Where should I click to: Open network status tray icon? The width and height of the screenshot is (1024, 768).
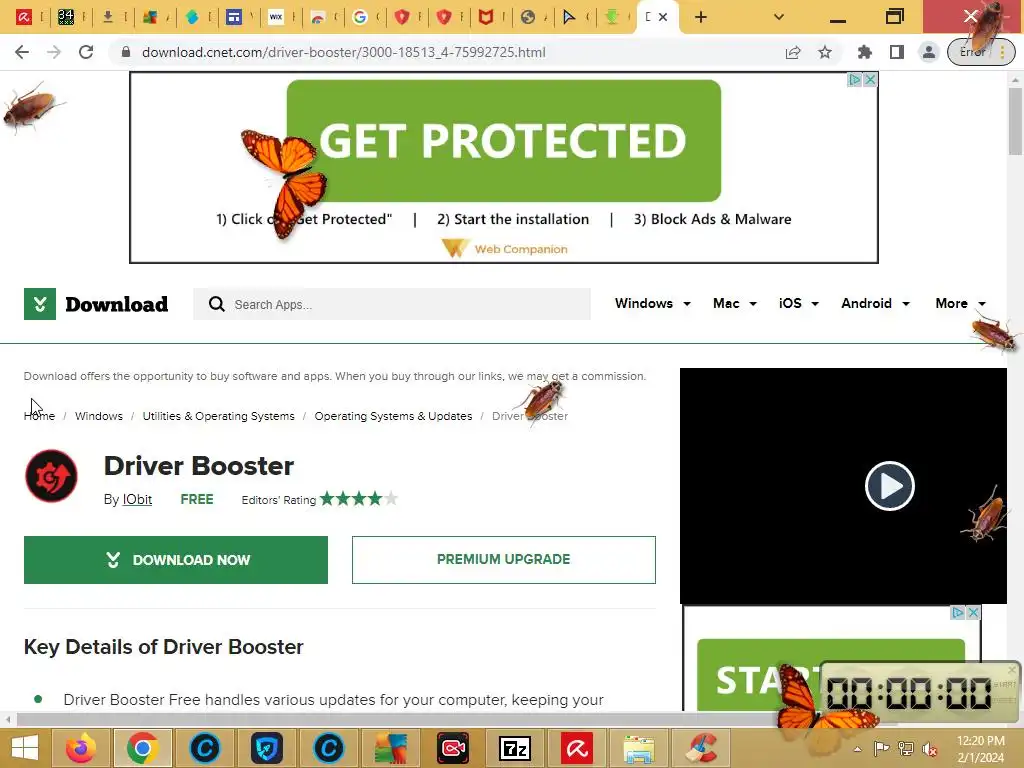pos(905,749)
